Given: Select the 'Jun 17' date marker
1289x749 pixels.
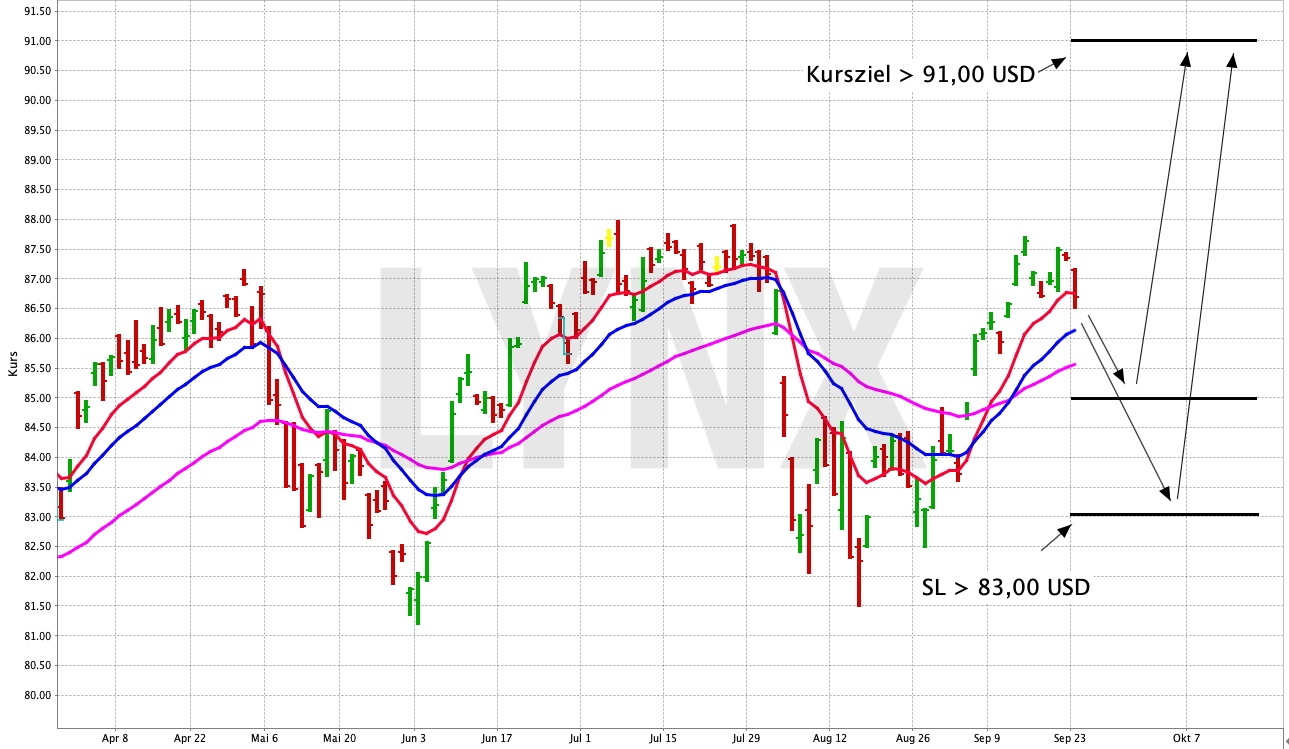Looking at the screenshot, I should click(x=496, y=739).
